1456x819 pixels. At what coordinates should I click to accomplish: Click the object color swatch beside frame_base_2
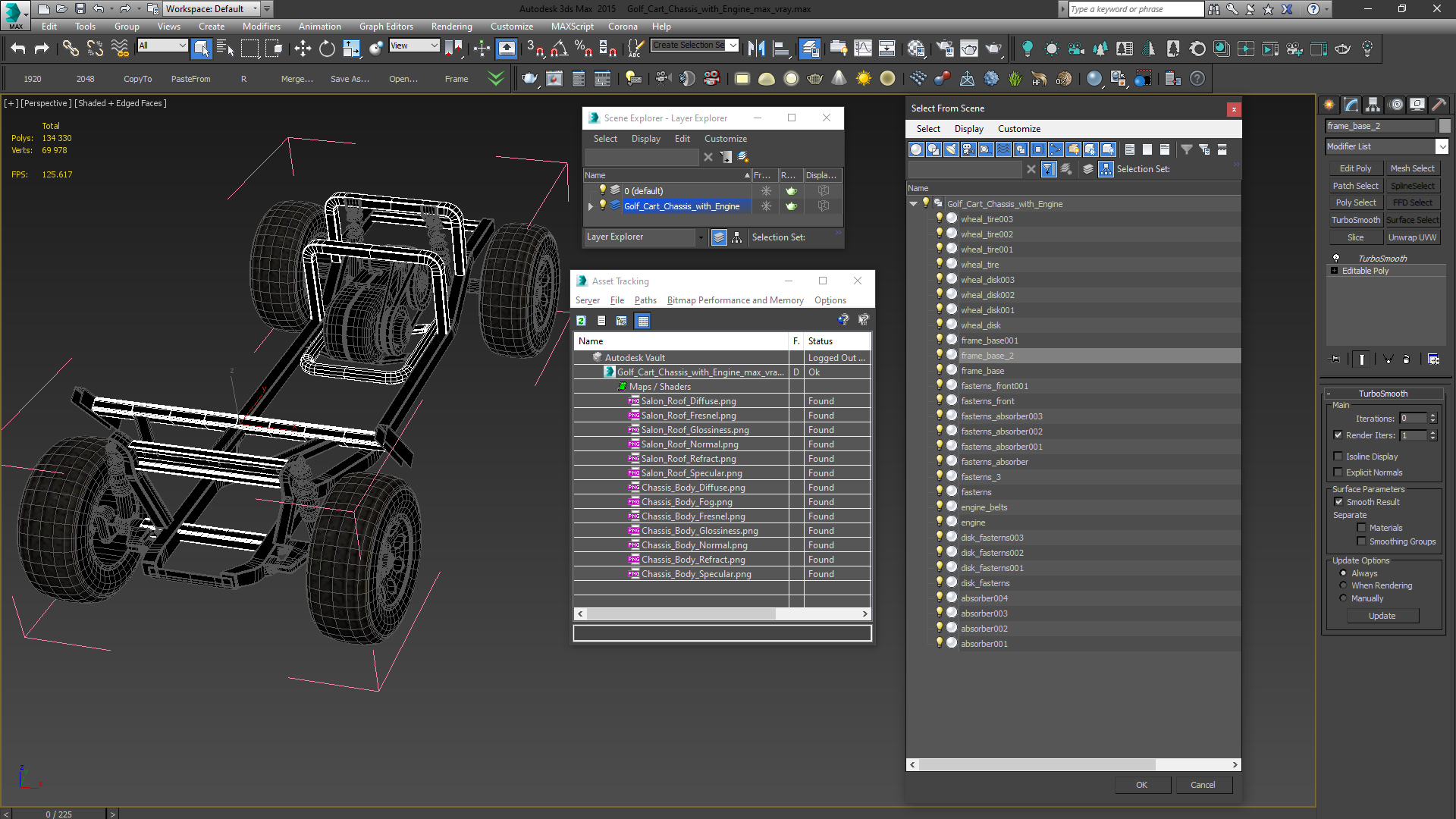1445,126
